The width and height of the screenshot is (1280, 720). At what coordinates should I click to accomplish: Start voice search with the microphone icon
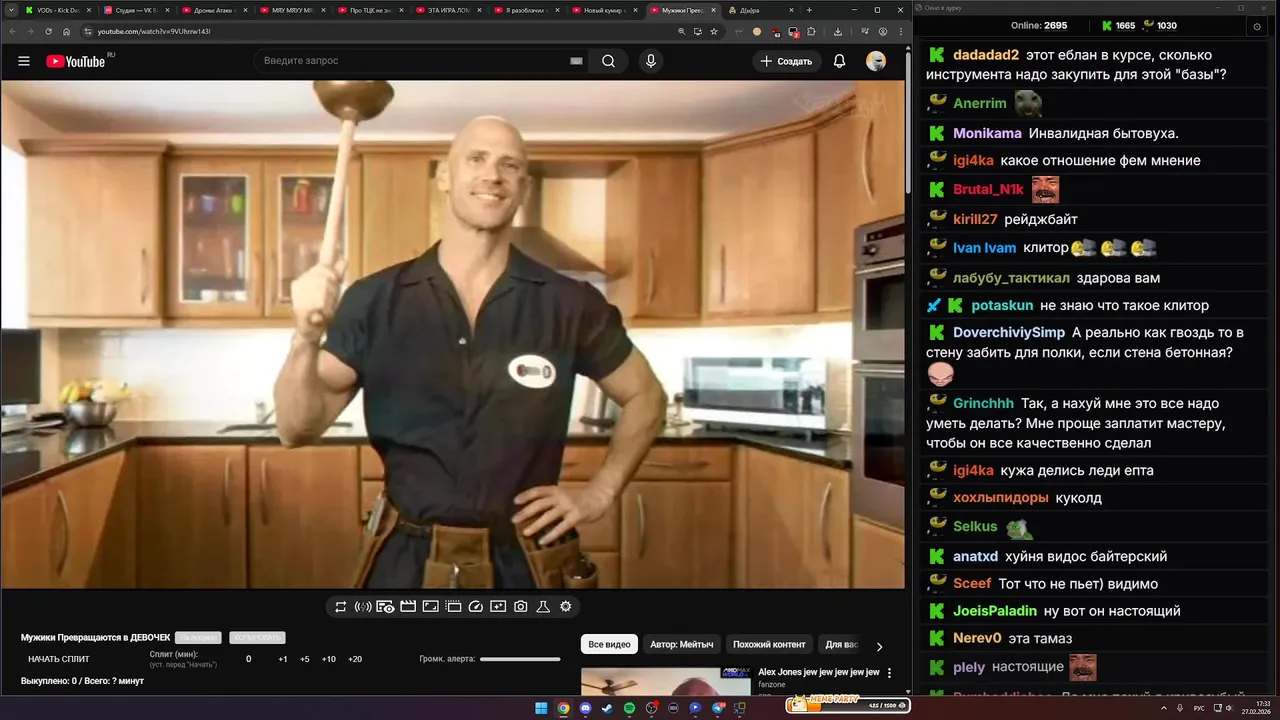point(651,61)
